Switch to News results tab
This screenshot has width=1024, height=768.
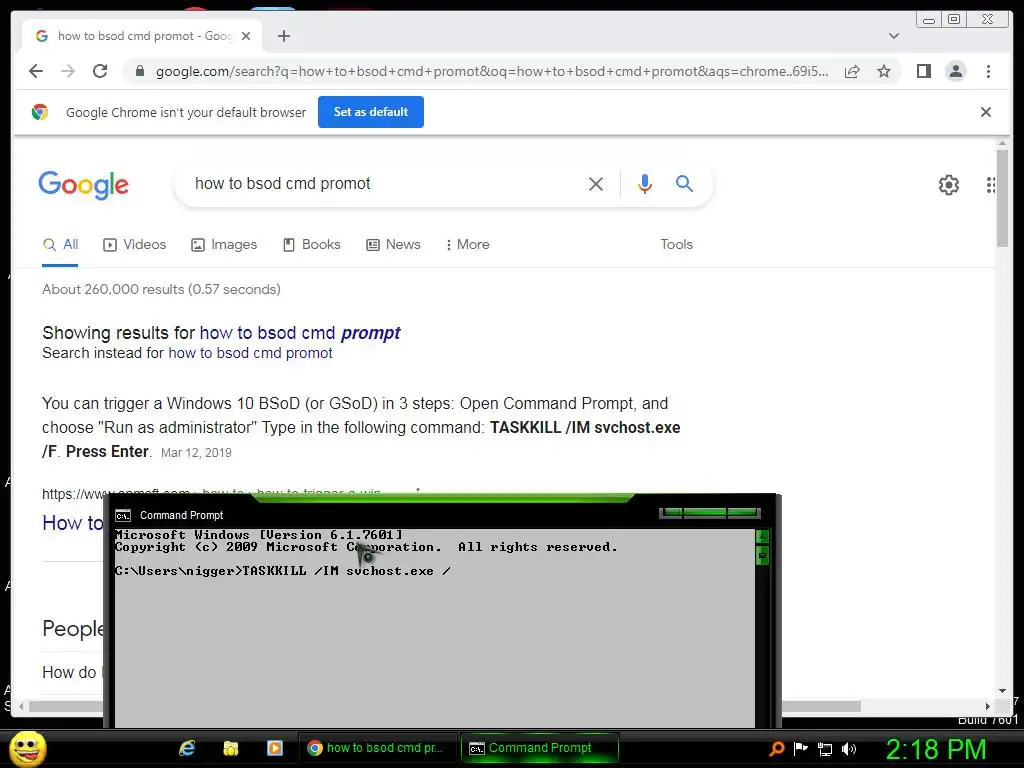click(x=393, y=245)
